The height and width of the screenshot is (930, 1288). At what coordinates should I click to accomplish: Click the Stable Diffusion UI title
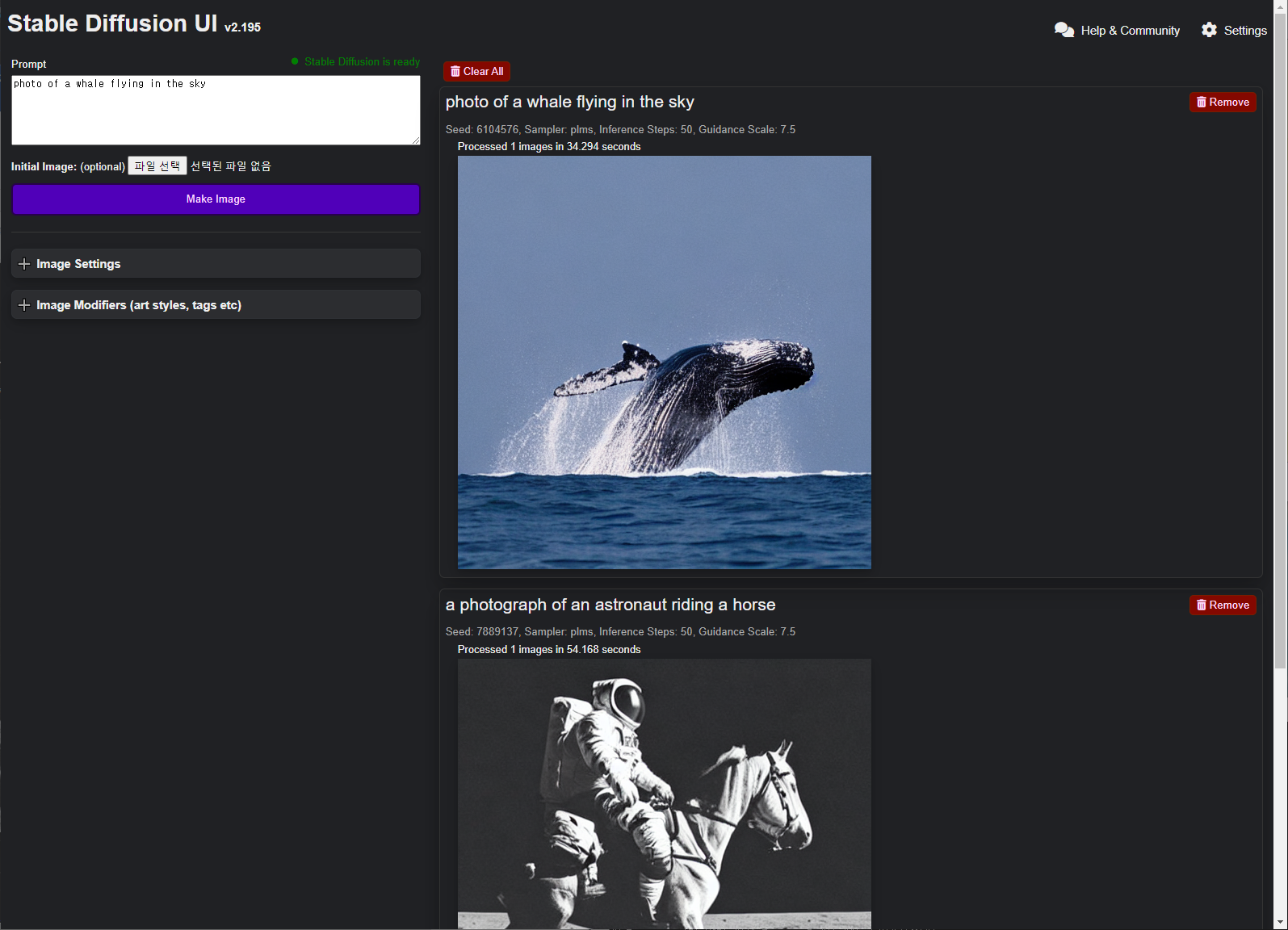[112, 23]
